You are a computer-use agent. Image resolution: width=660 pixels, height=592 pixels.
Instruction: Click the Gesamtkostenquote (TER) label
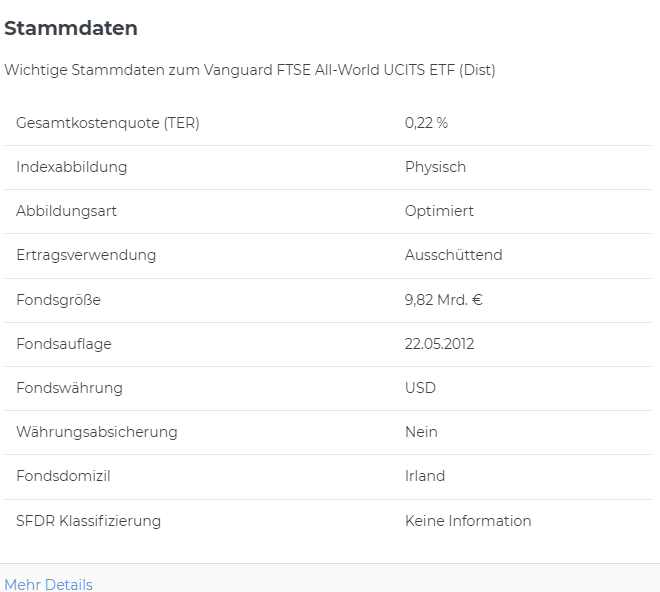tap(108, 123)
